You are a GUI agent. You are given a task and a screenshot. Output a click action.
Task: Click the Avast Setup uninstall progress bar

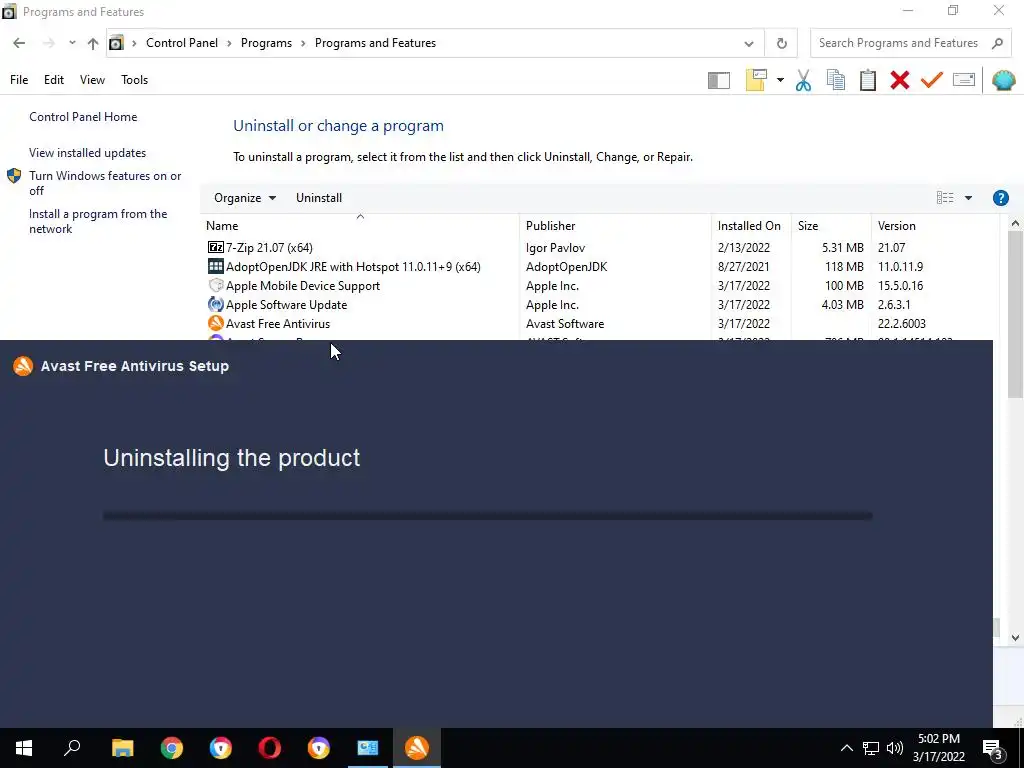pos(487,516)
